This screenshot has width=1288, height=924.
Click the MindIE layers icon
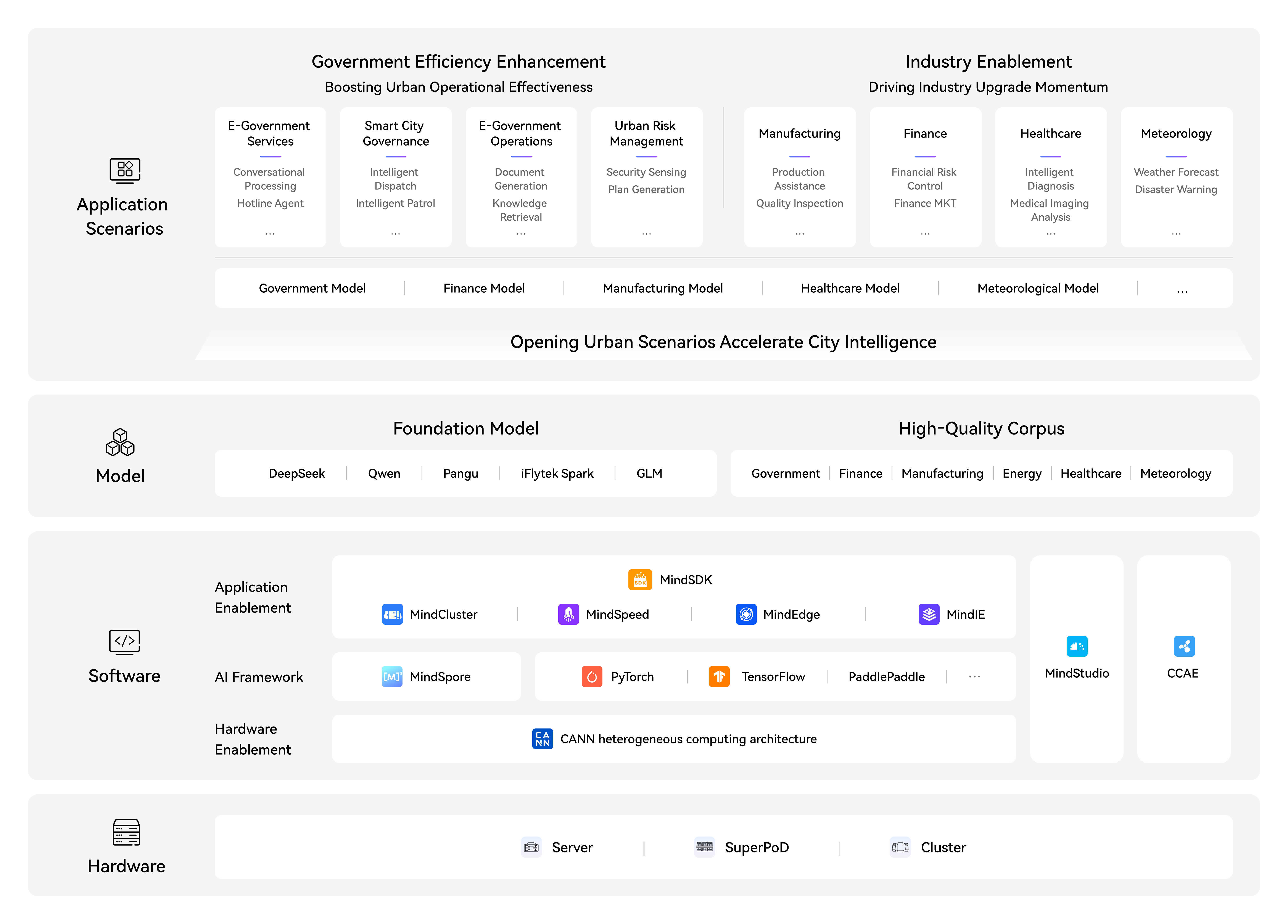(929, 614)
